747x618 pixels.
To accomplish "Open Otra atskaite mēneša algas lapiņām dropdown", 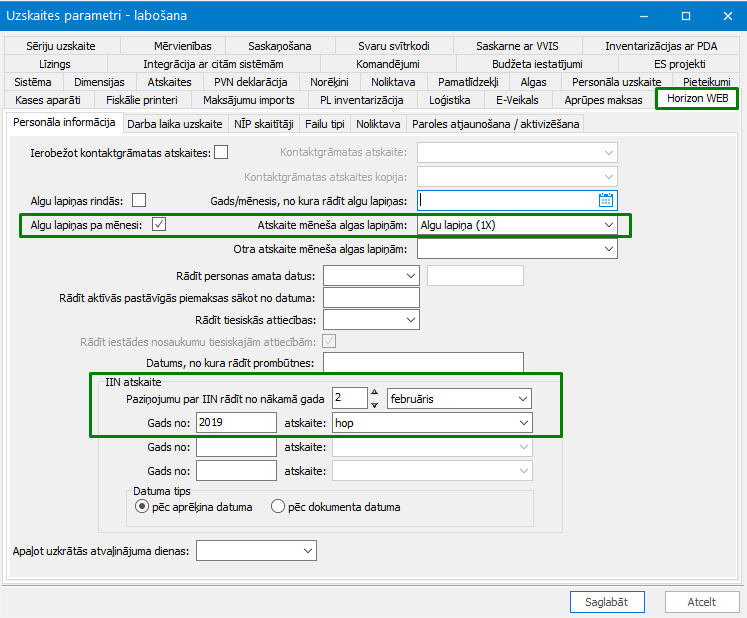I will pyautogui.click(x=517, y=249).
